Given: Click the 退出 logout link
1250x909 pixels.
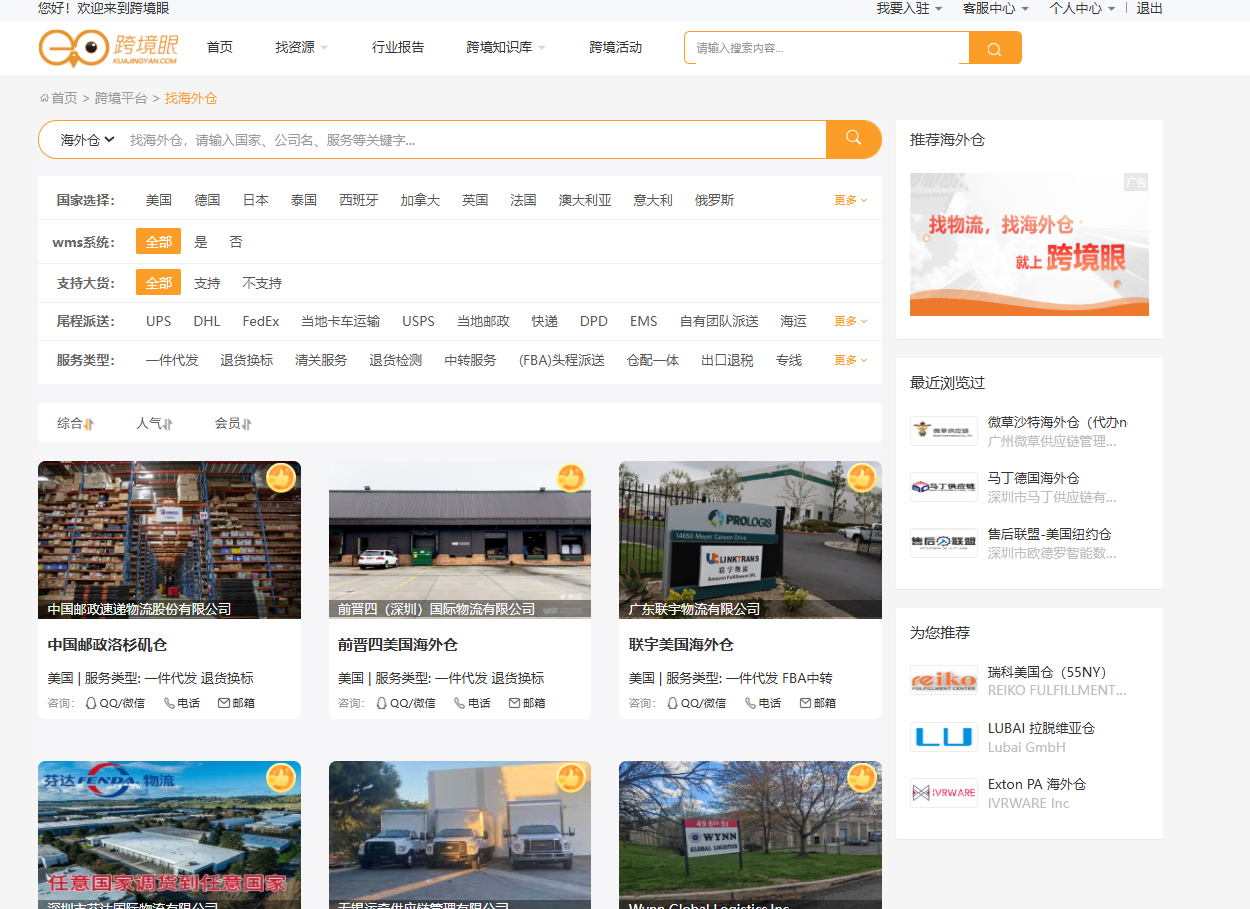Looking at the screenshot, I should (x=1150, y=8).
